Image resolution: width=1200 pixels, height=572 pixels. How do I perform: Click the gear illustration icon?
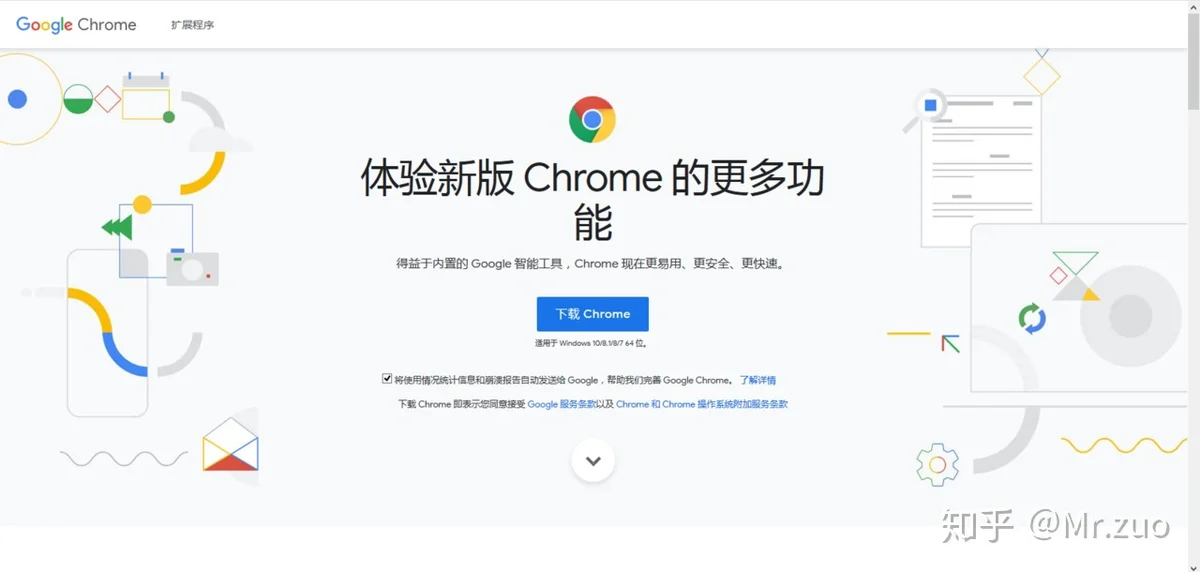point(937,465)
